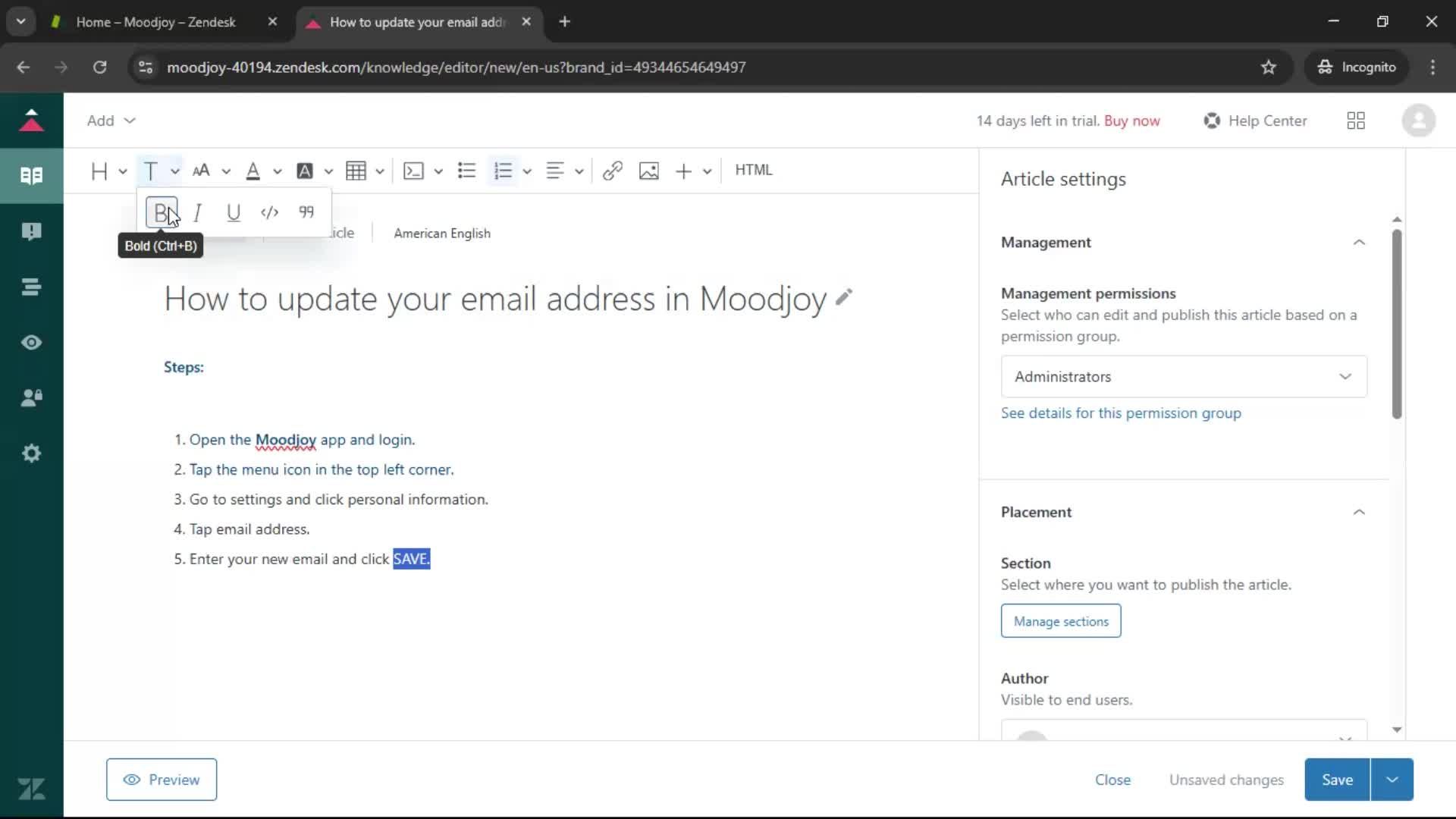The width and height of the screenshot is (1456, 819).
Task: Click the Bold formatting button
Action: [x=162, y=212]
